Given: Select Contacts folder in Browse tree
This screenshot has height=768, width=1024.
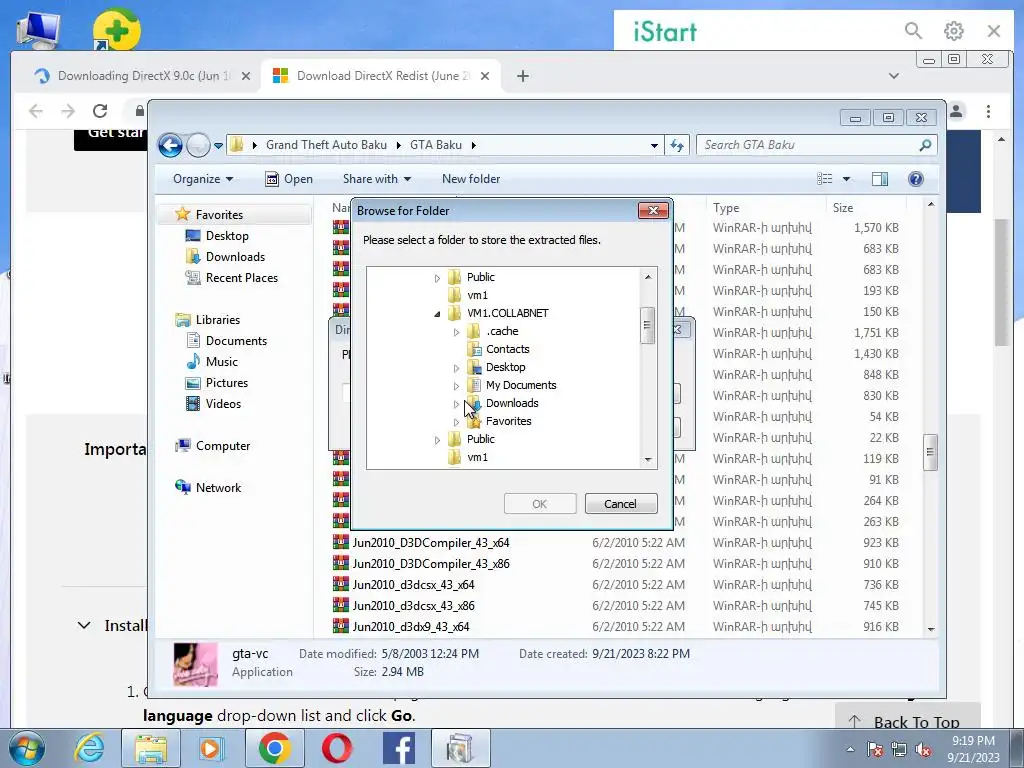Looking at the screenshot, I should click(507, 349).
